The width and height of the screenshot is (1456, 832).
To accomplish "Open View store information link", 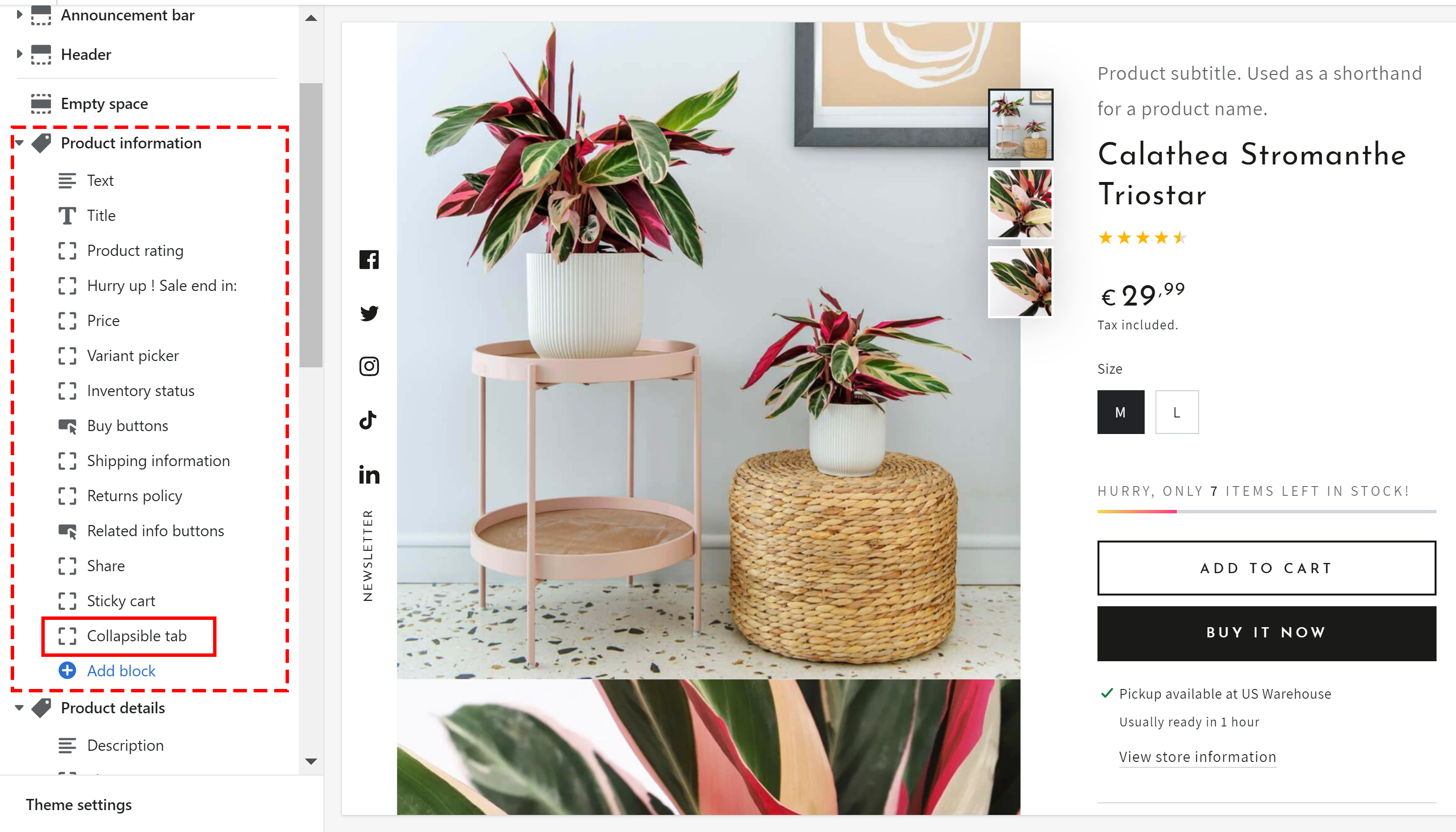I will click(x=1197, y=757).
